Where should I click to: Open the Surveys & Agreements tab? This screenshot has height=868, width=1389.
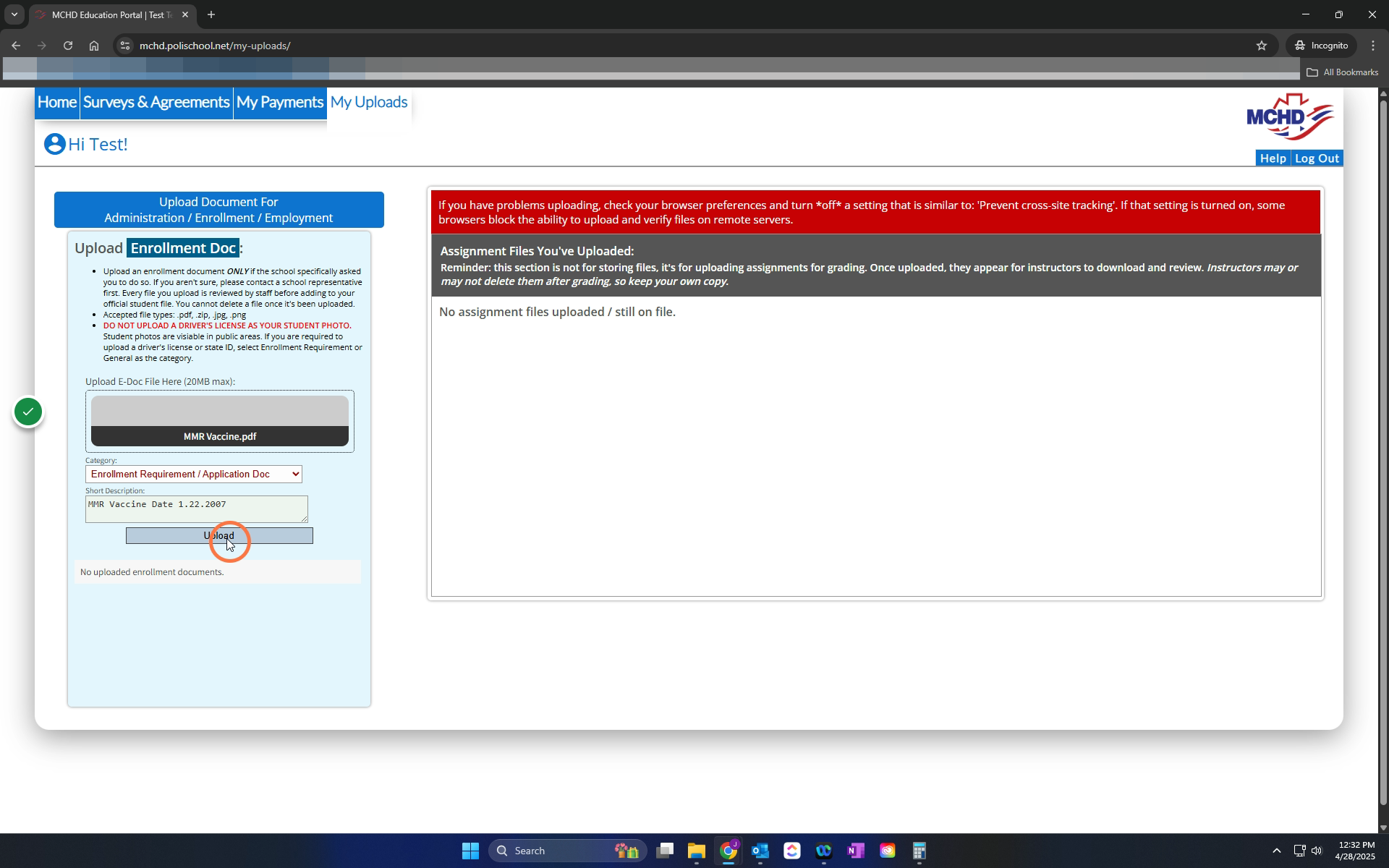156,102
